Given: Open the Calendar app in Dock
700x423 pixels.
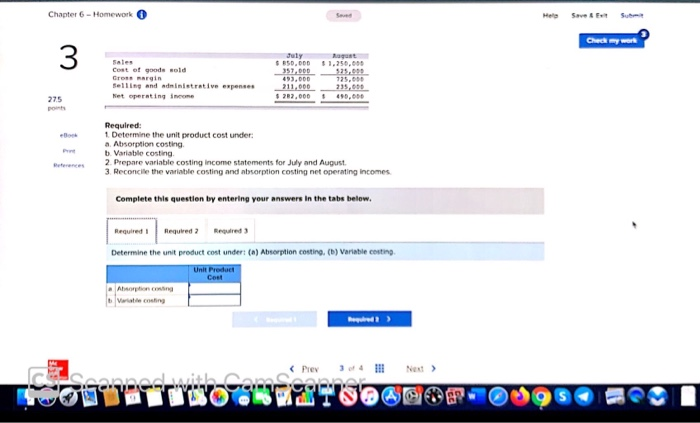Looking at the screenshot, I should [x=133, y=397].
